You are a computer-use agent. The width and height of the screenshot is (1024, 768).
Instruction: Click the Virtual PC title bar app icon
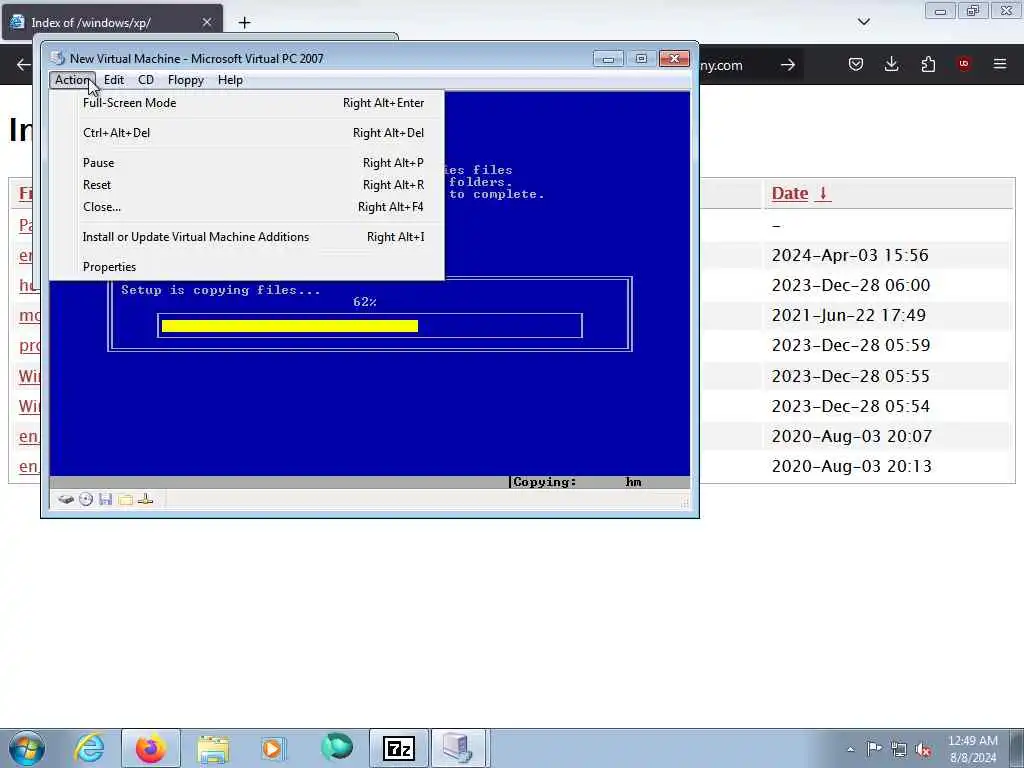[x=58, y=58]
